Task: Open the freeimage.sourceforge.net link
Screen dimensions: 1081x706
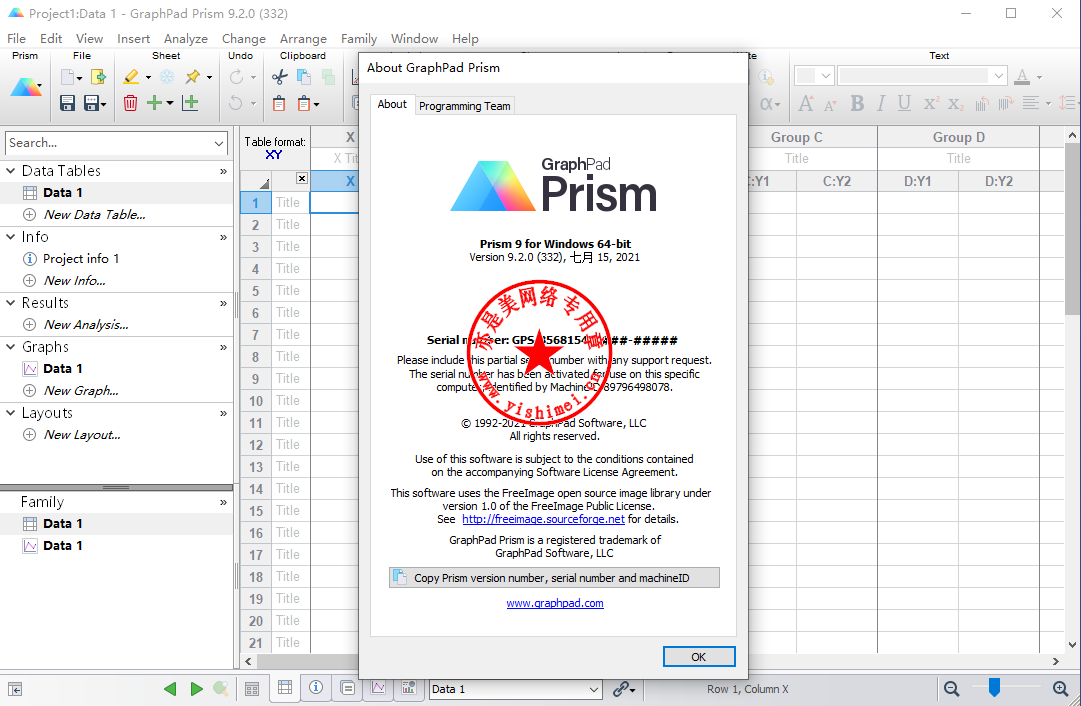Action: pos(543,519)
